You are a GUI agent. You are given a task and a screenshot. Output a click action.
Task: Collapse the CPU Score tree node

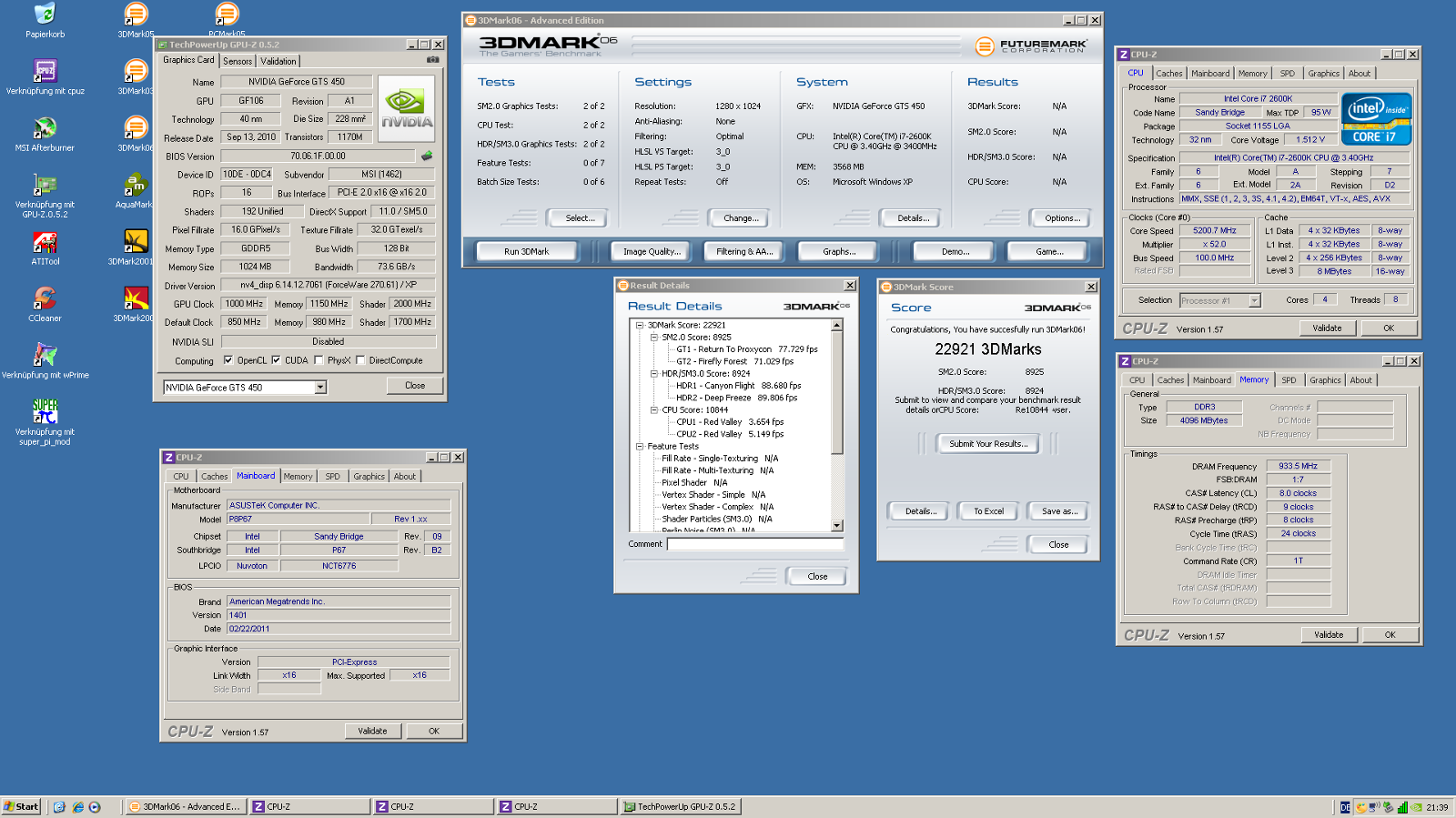click(653, 409)
